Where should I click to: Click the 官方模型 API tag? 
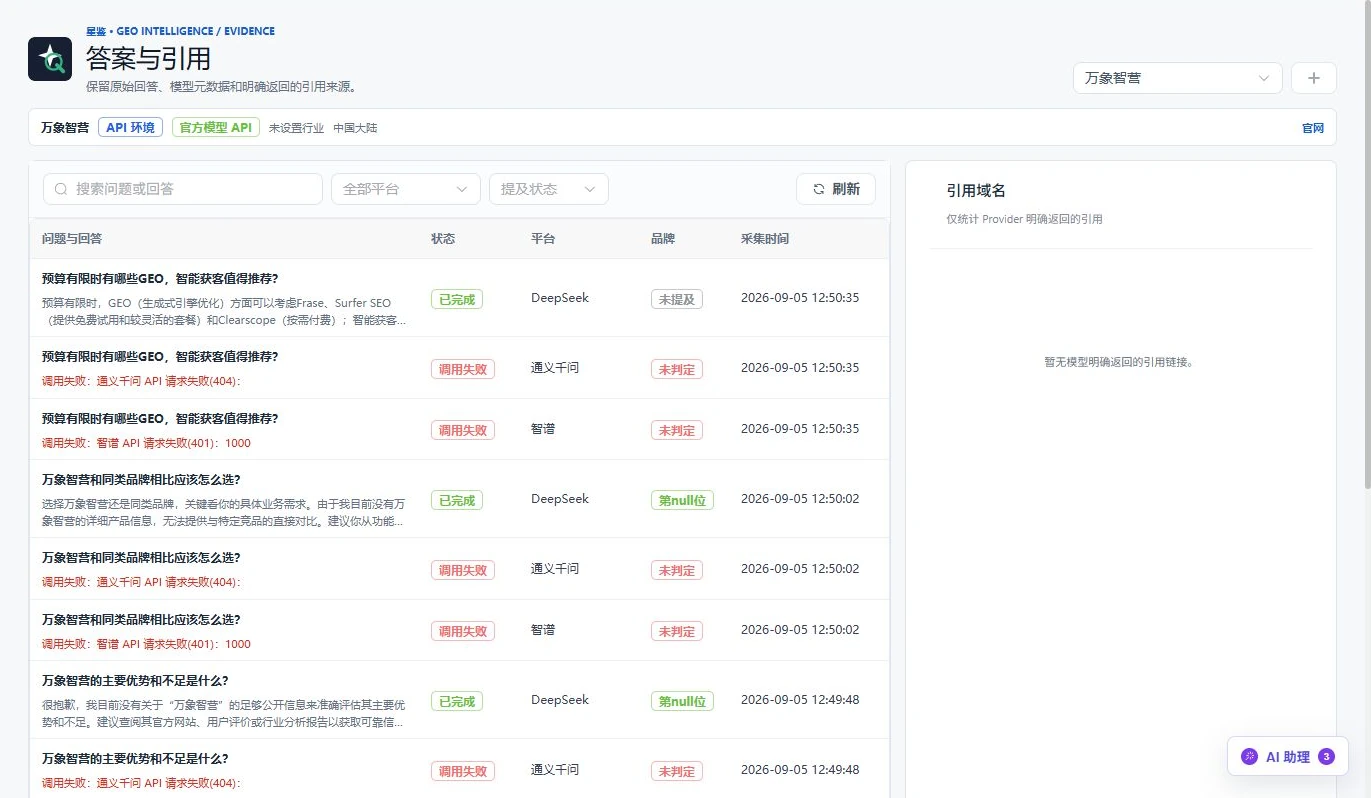click(x=216, y=128)
